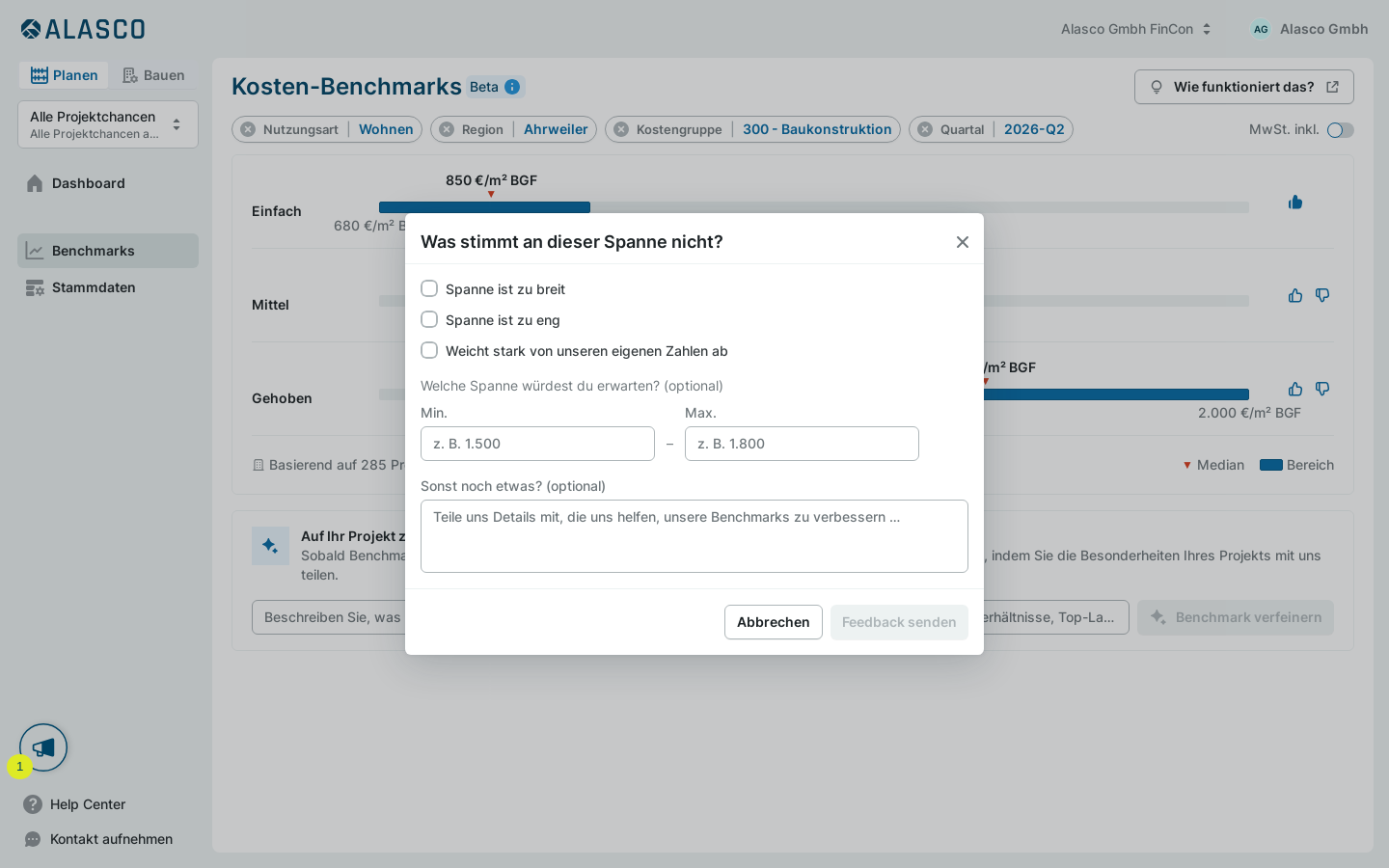Click thumbs down for the Mittel row
This screenshot has width=1389, height=868.
pos(1322,295)
